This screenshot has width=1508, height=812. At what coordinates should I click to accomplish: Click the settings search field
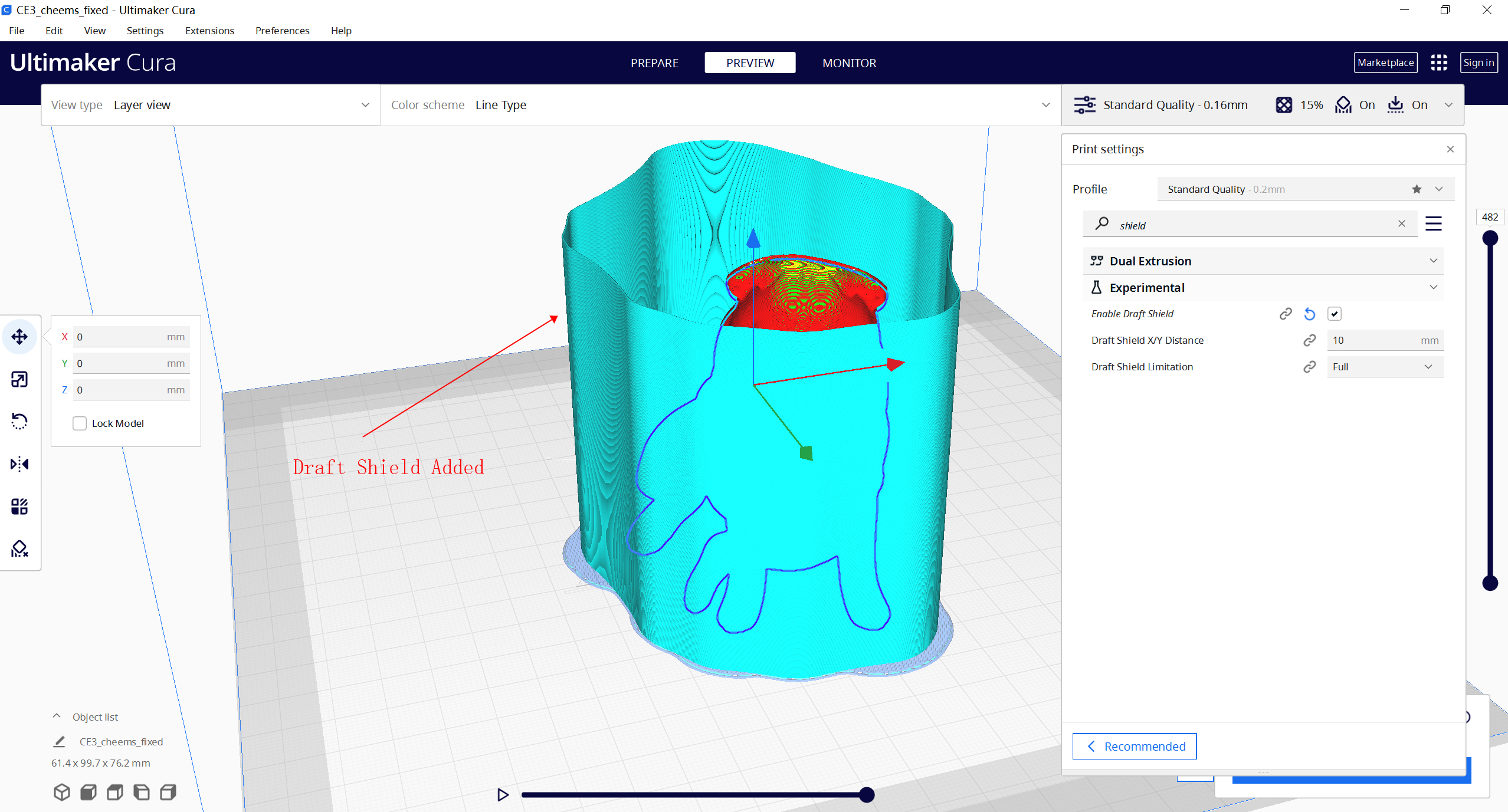[x=1250, y=225]
